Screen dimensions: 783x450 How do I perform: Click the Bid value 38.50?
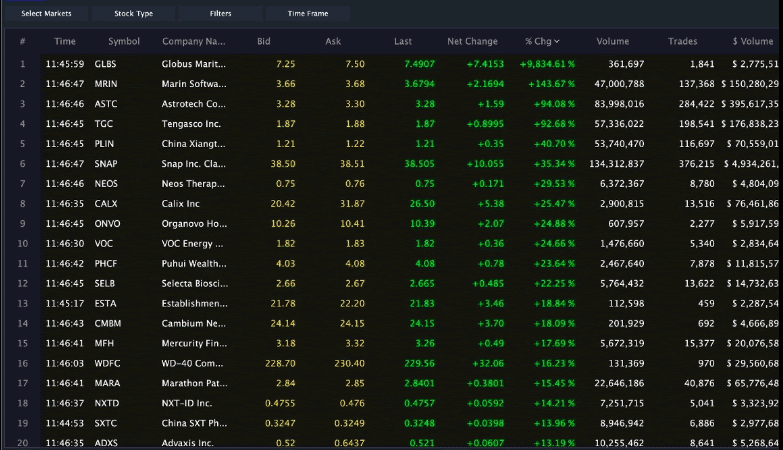click(283, 164)
